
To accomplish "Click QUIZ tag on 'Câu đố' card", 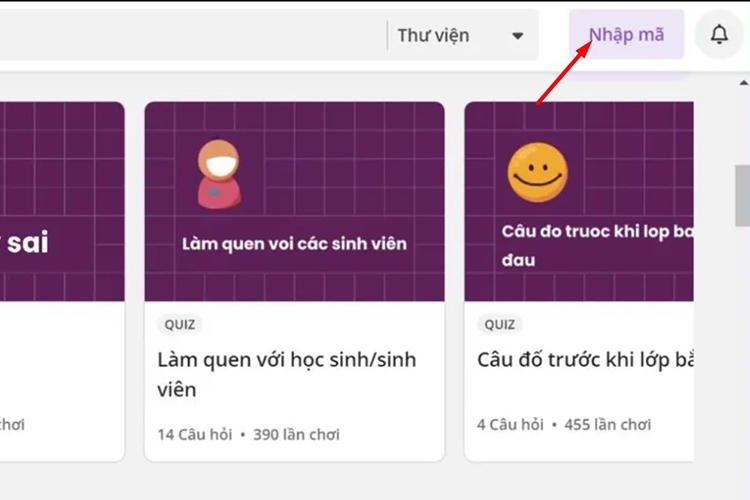I will [x=499, y=324].
